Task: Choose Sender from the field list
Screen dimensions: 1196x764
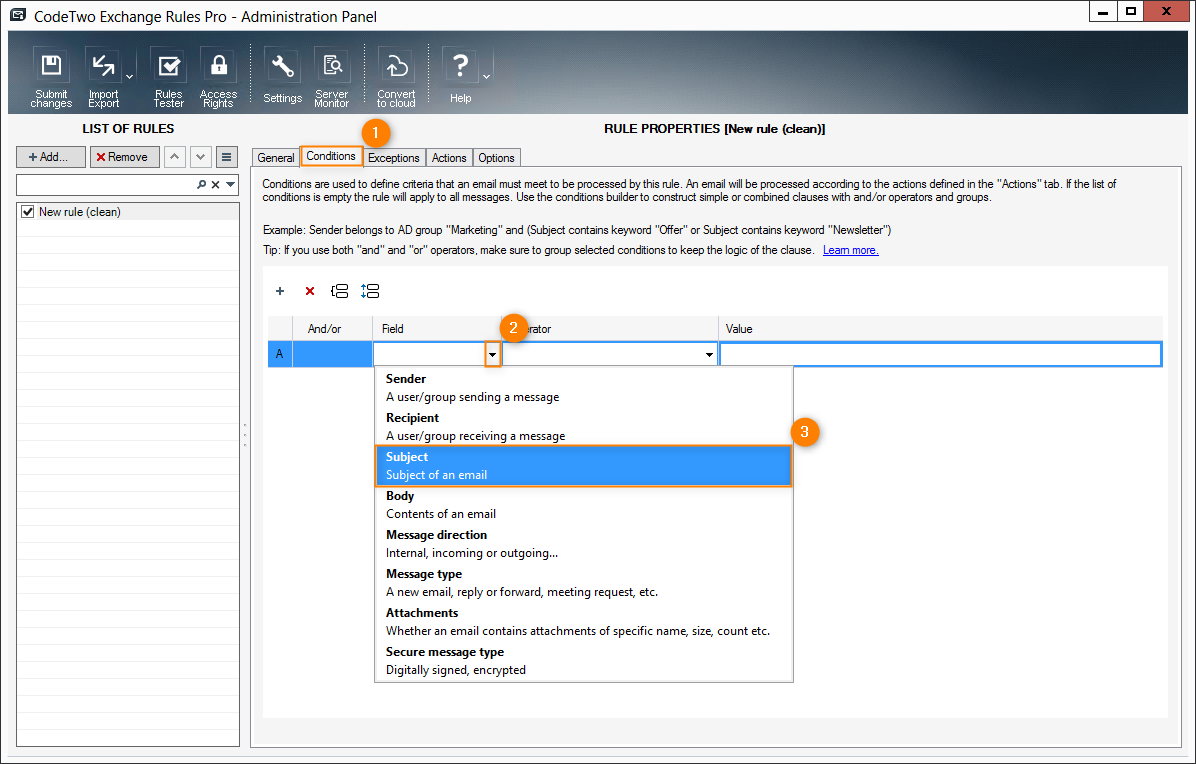Action: coord(584,387)
